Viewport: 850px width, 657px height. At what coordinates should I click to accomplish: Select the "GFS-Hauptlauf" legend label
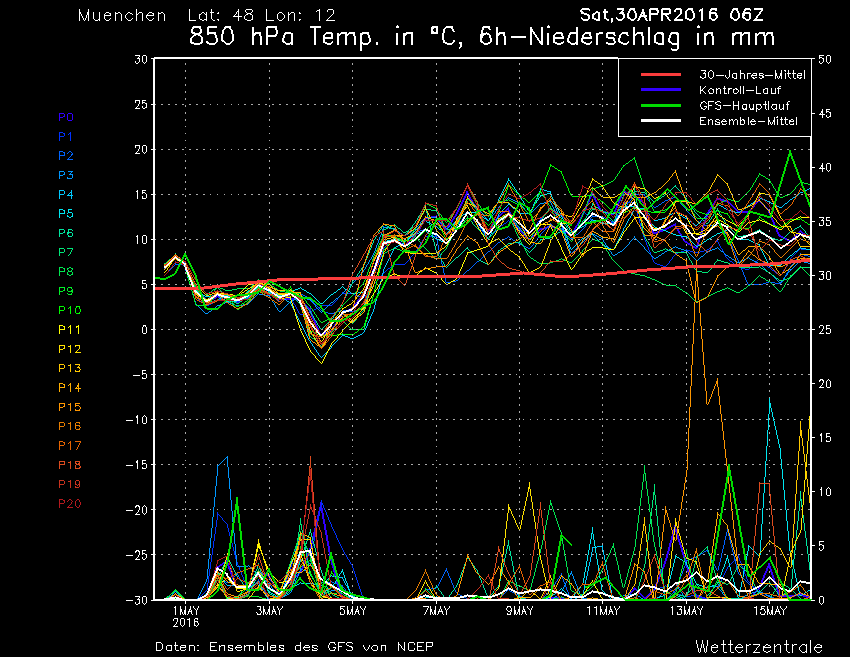[744, 106]
